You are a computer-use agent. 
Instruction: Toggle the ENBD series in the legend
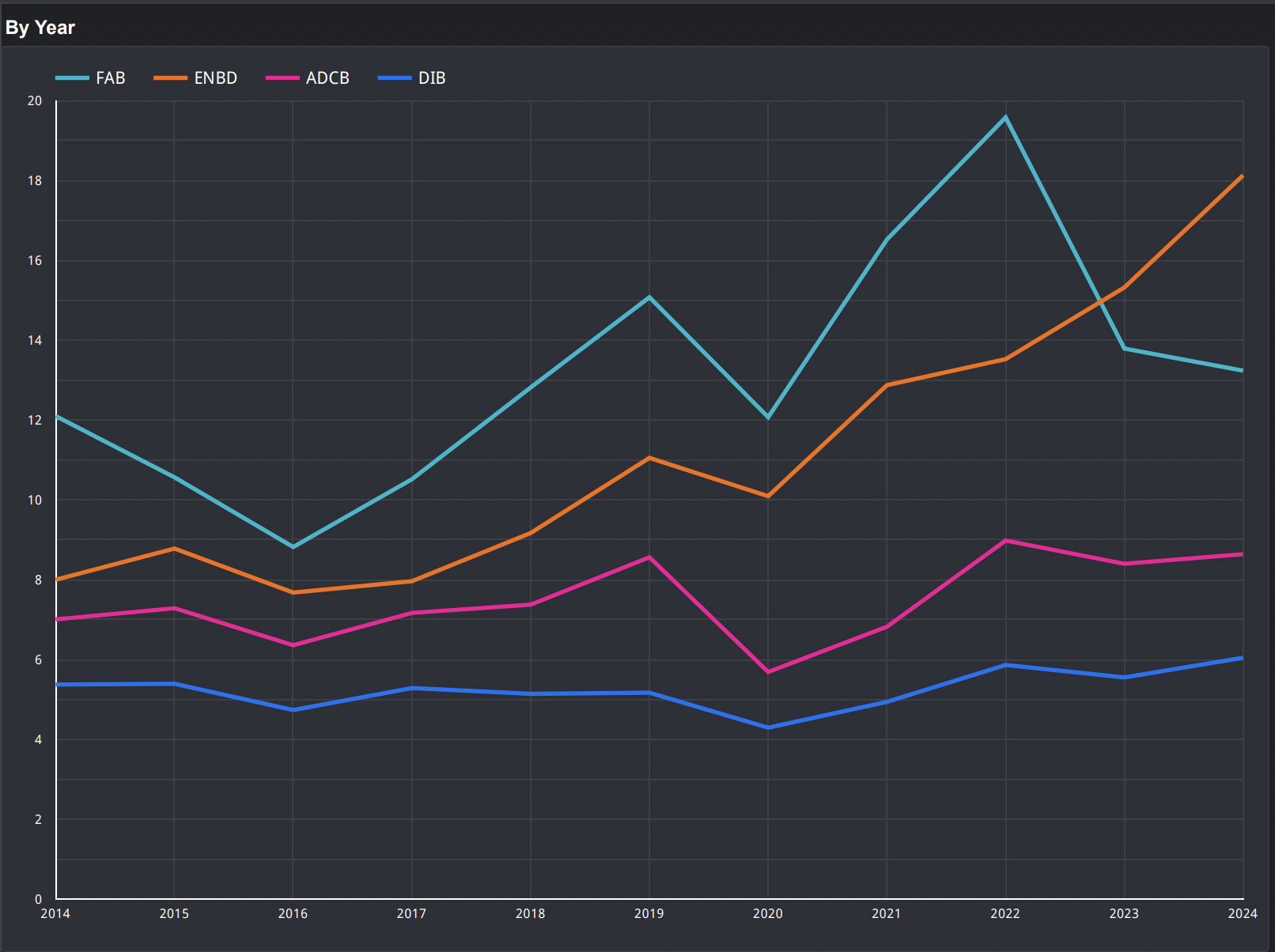coord(195,78)
